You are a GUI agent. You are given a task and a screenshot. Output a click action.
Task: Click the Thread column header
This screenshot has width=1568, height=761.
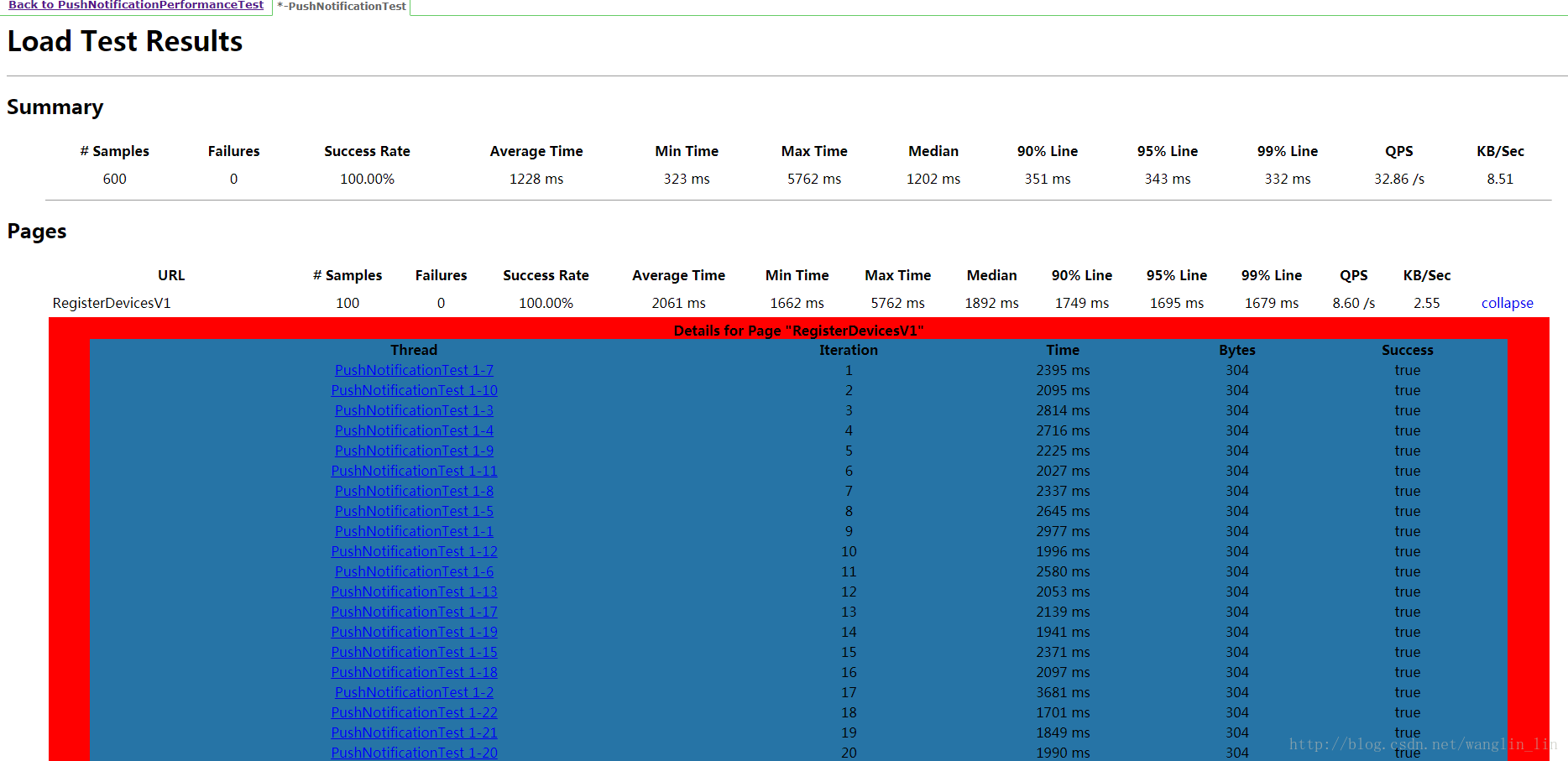(414, 350)
